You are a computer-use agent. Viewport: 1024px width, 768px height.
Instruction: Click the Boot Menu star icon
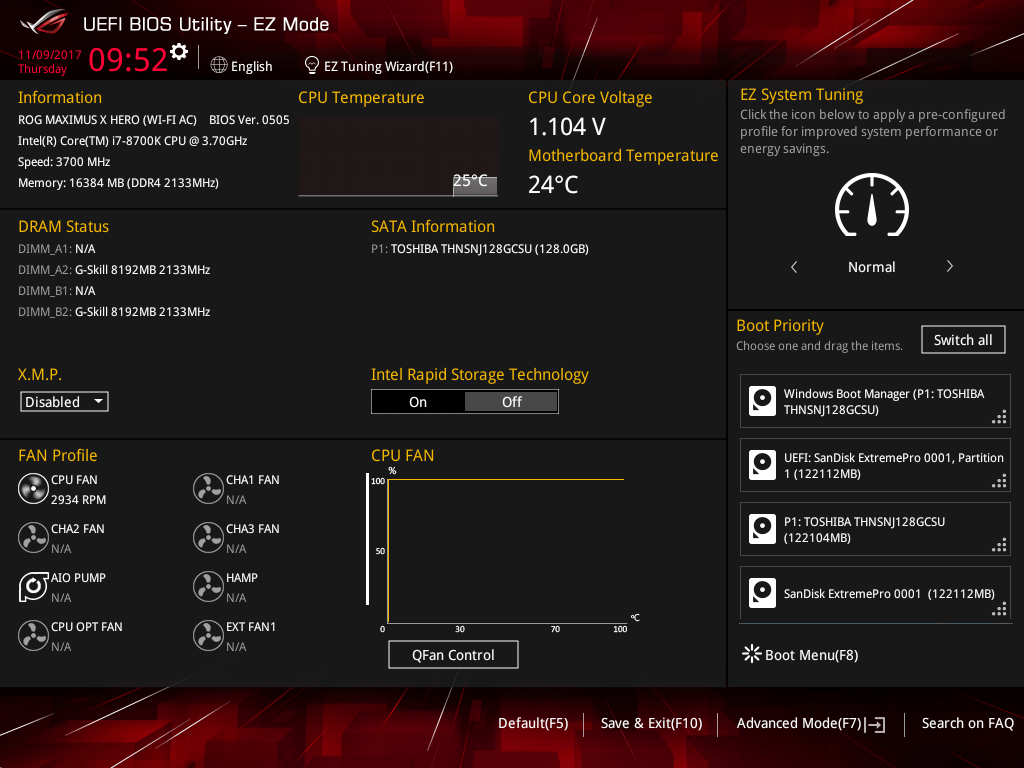click(x=752, y=654)
